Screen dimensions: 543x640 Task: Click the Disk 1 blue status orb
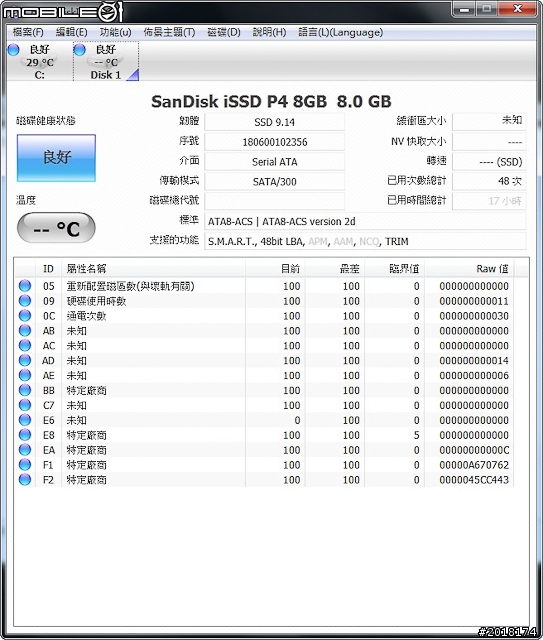tap(79, 50)
